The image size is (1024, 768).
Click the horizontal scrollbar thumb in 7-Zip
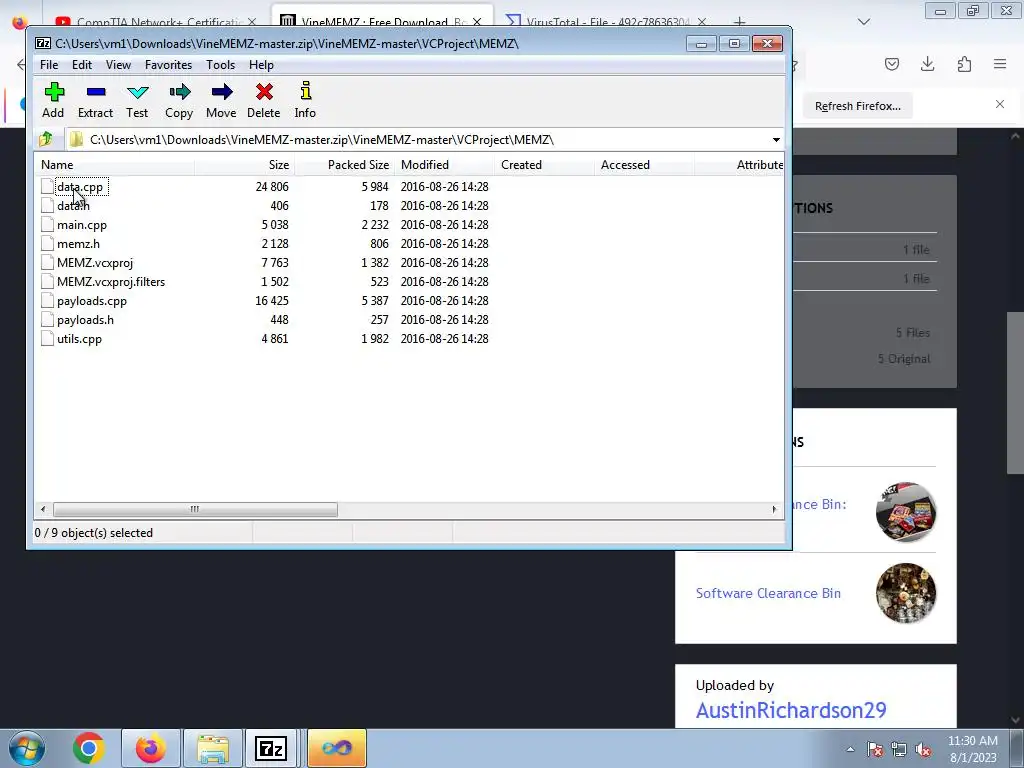tap(195, 509)
